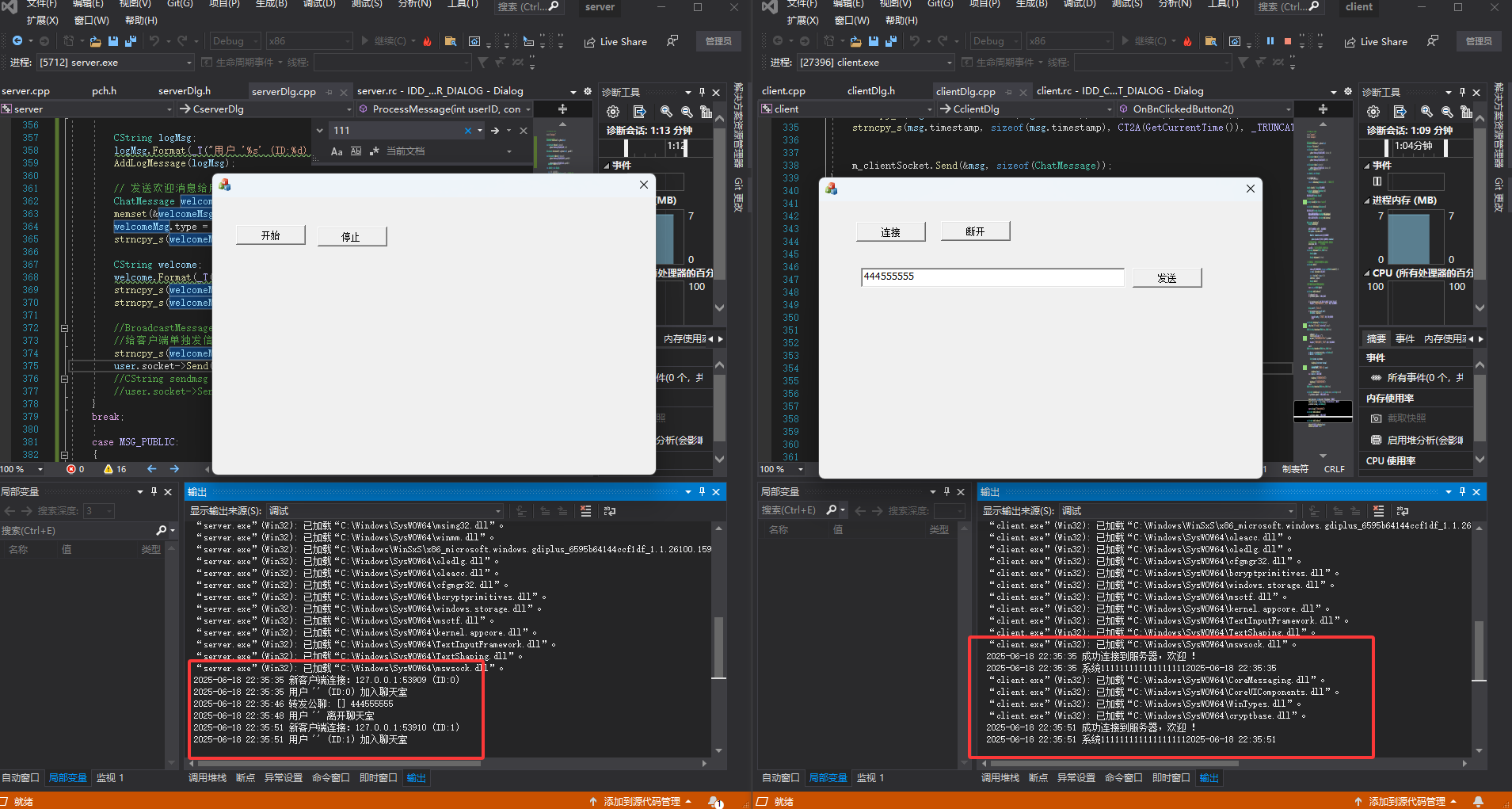This screenshot has width=1512, height=809.
Task: Find next match in server find box
Action: point(495,131)
